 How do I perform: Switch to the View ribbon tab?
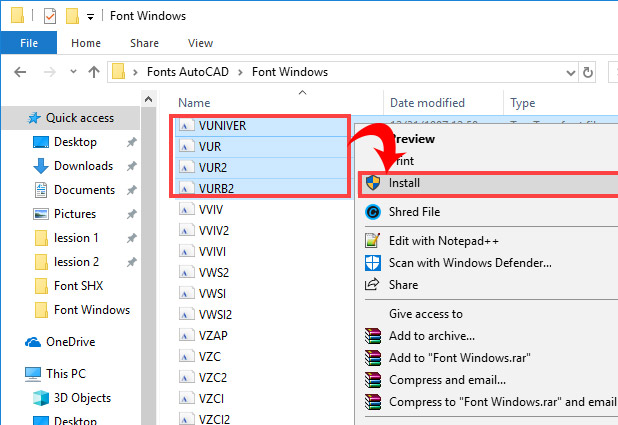[x=200, y=43]
